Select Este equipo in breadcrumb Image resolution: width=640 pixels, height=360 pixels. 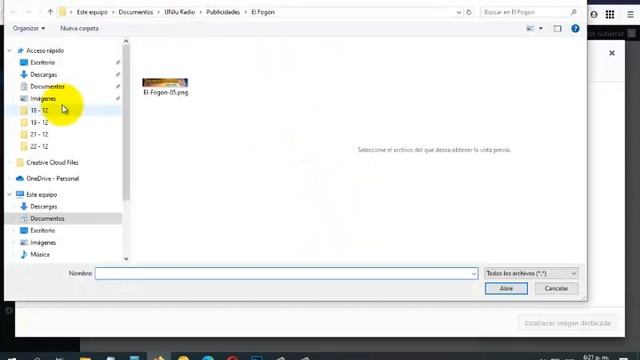[92, 12]
